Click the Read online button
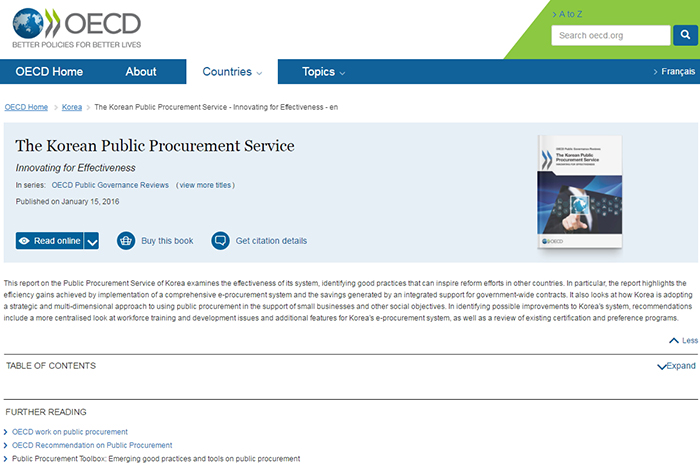 tap(50, 241)
